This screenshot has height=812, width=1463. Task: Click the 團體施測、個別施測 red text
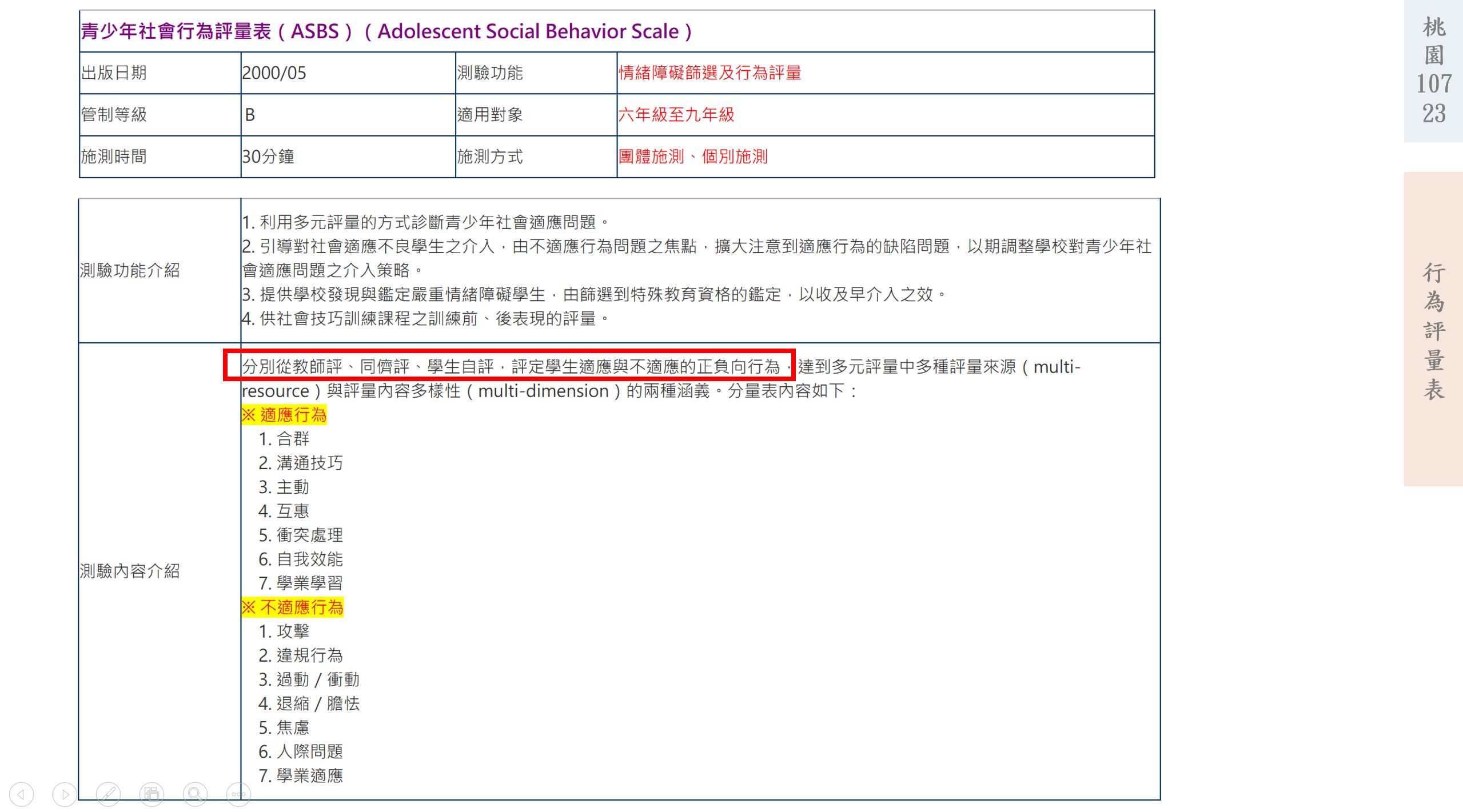692,157
